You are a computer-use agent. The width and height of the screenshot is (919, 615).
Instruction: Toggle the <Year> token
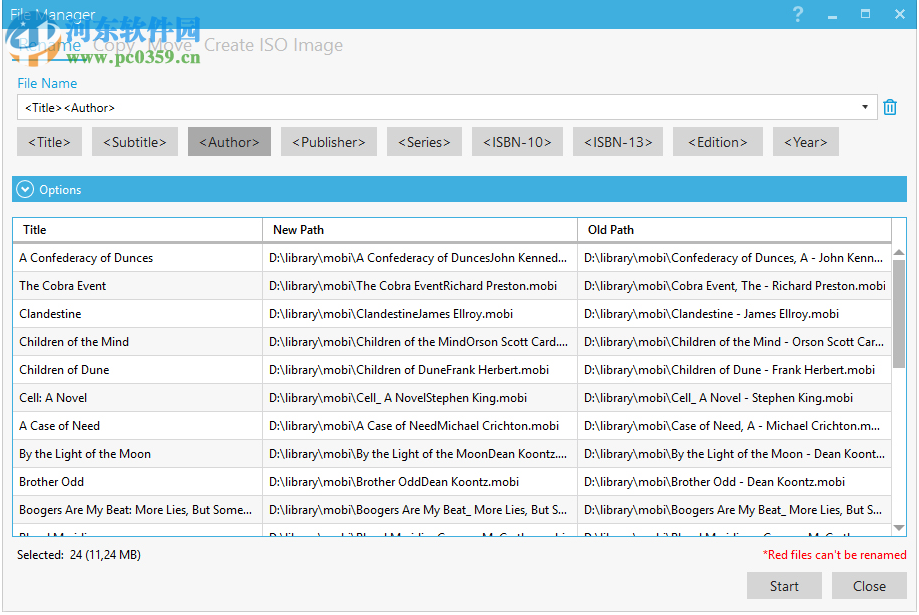tap(805, 141)
